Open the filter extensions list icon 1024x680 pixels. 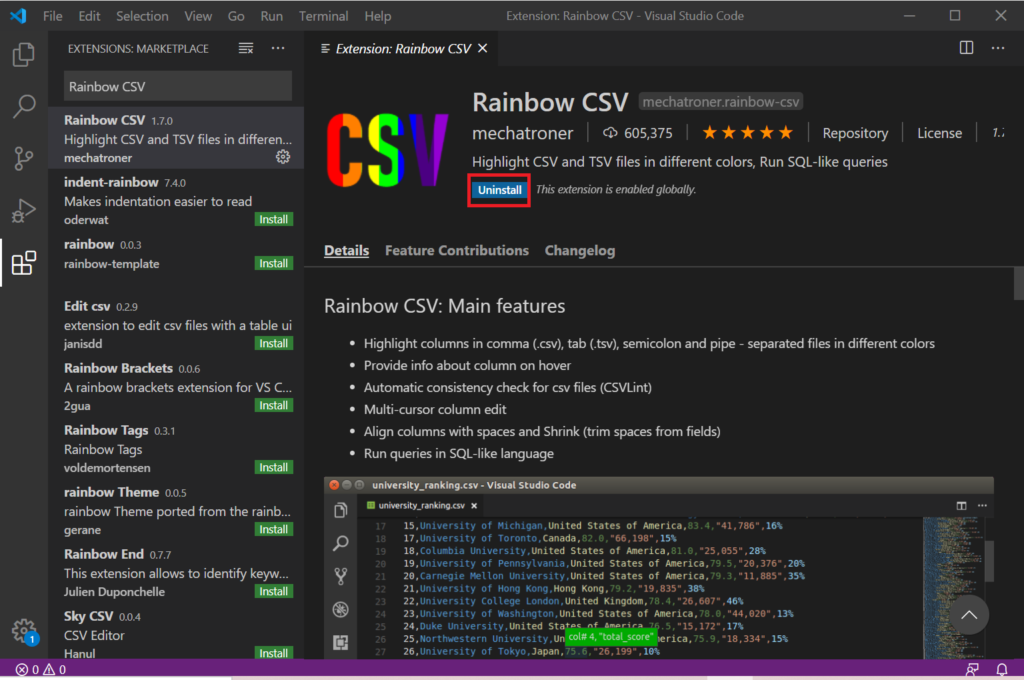pos(246,48)
